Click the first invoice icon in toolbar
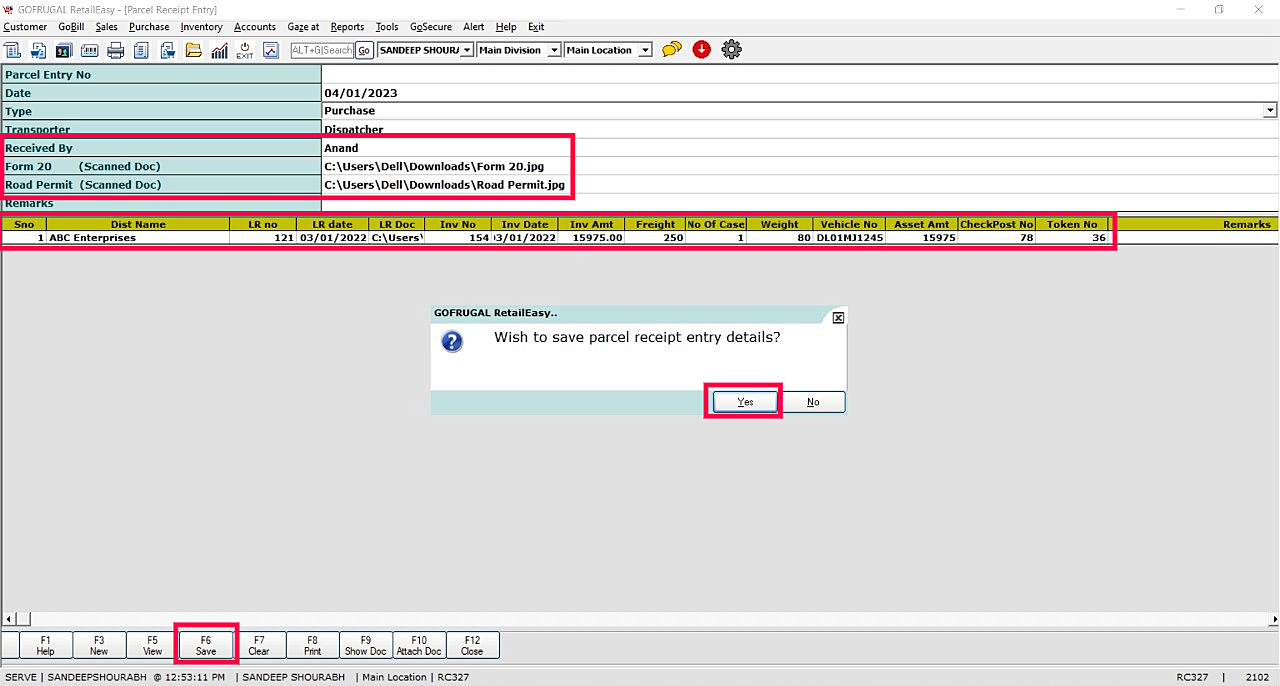 click(x=12, y=50)
